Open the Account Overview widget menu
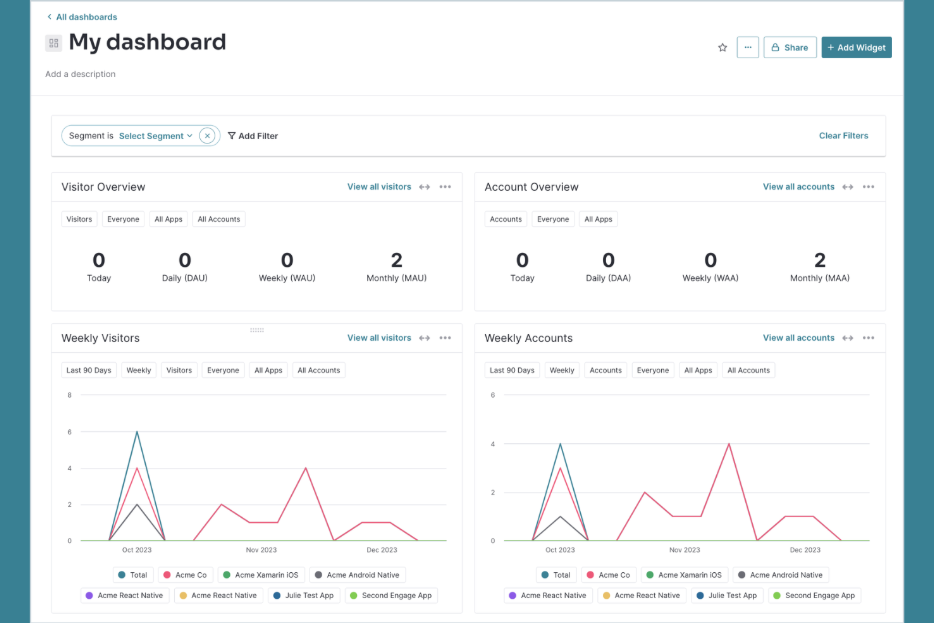The width and height of the screenshot is (934, 623). point(867,187)
